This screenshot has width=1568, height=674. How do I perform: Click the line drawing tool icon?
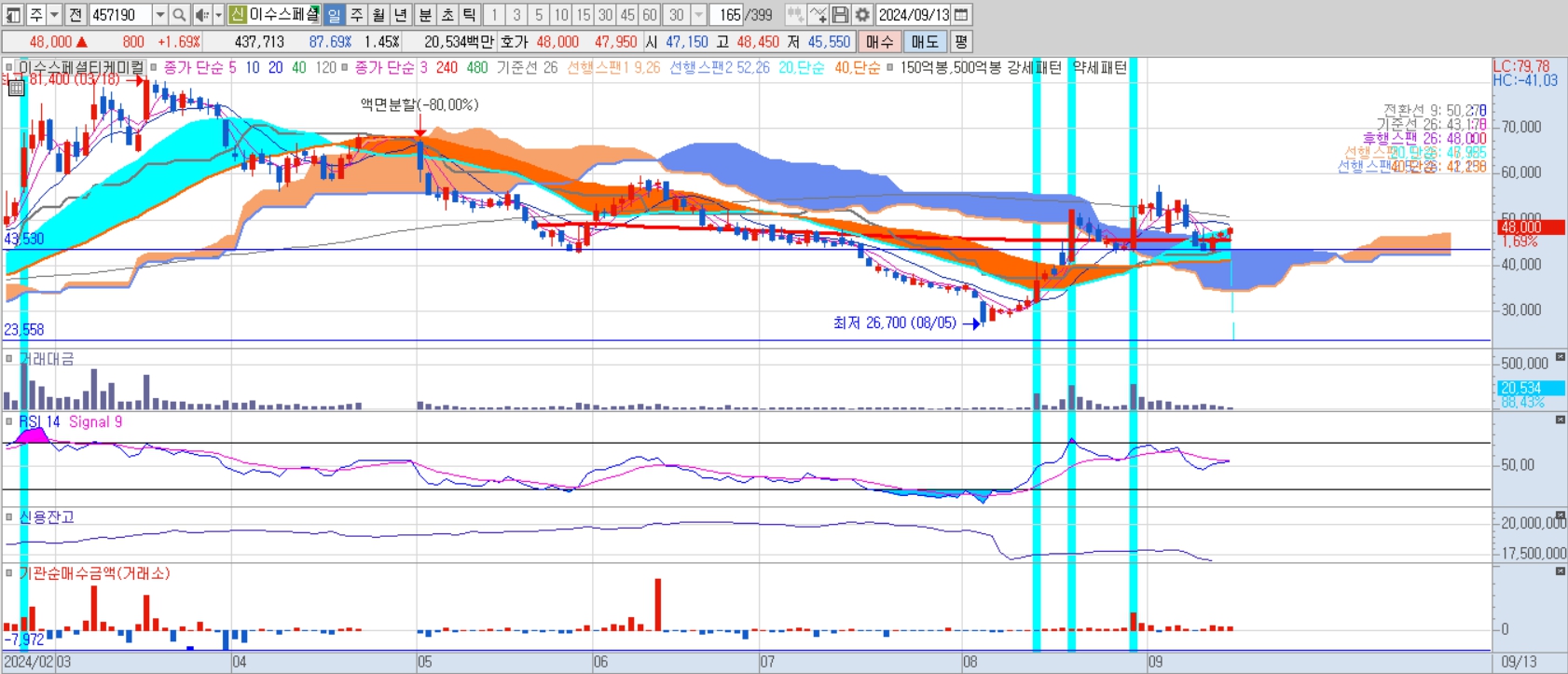[x=818, y=15]
